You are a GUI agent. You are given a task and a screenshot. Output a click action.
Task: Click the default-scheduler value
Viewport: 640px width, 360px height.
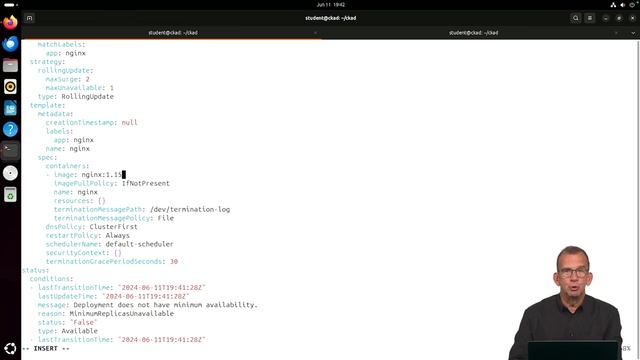click(x=139, y=244)
